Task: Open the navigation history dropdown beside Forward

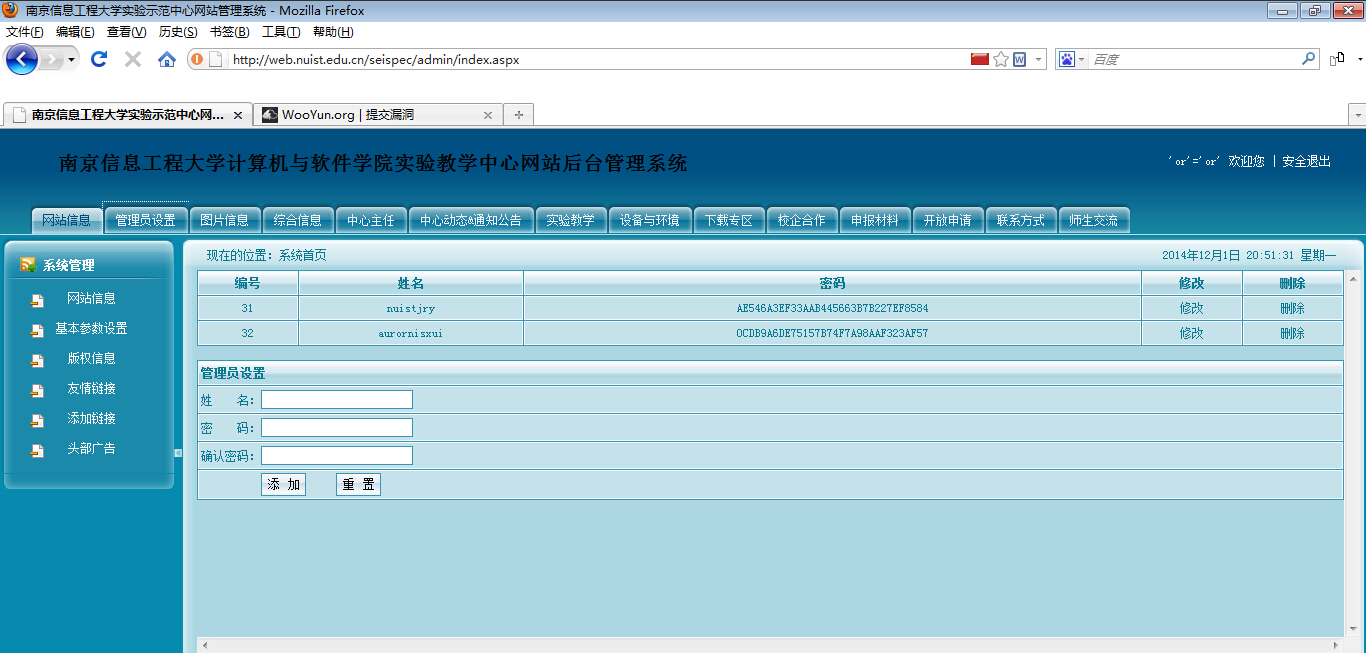Action: click(71, 59)
